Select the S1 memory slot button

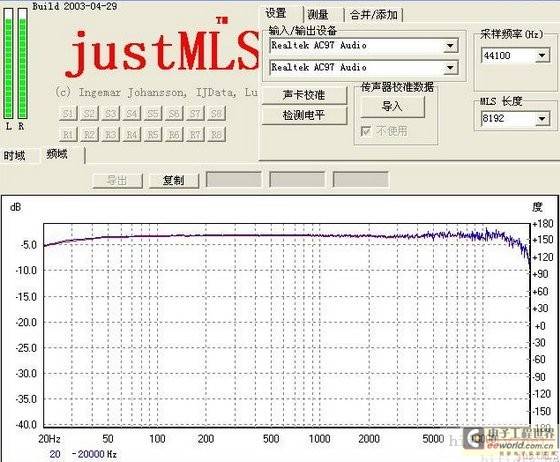(x=68, y=114)
